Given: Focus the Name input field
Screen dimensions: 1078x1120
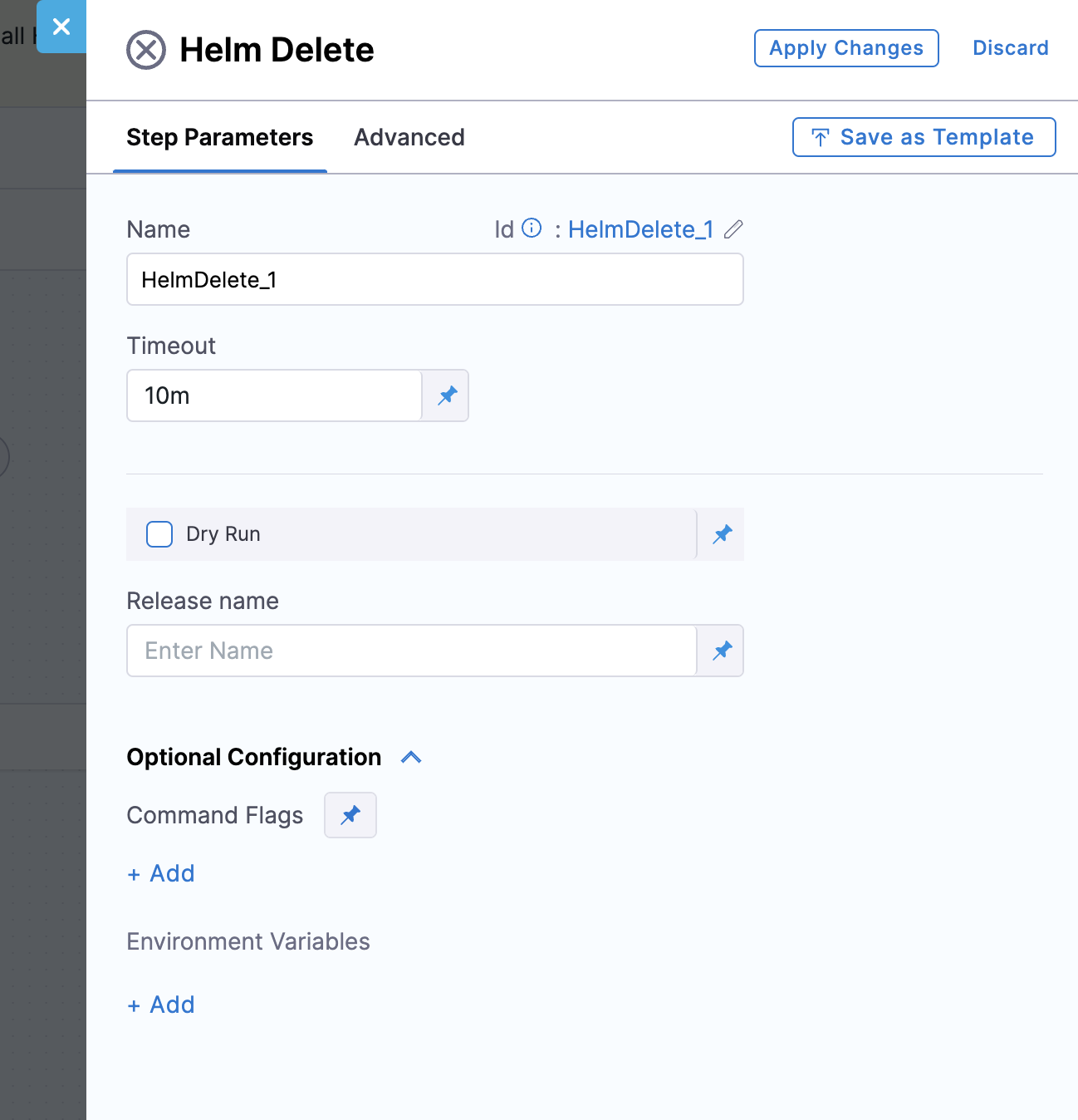Looking at the screenshot, I should (434, 280).
